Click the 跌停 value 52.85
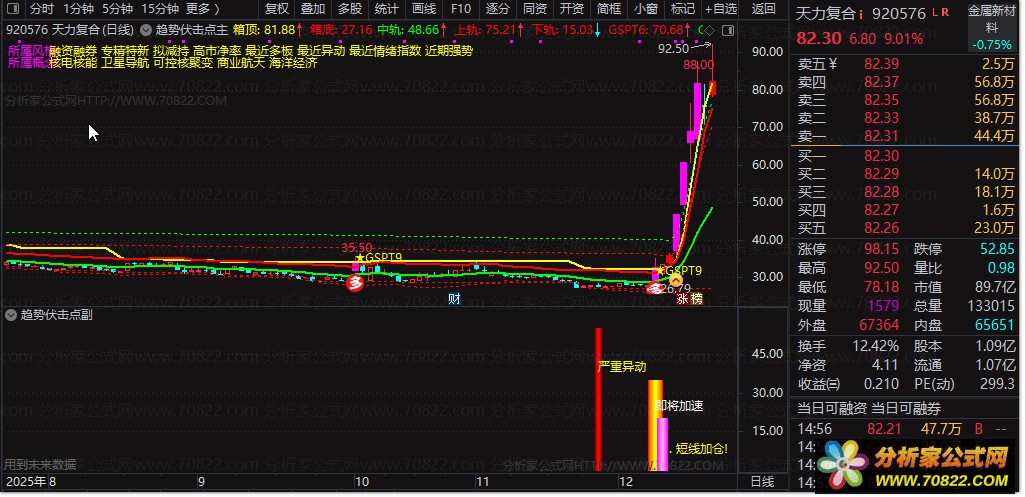1025x497 pixels. [997, 250]
